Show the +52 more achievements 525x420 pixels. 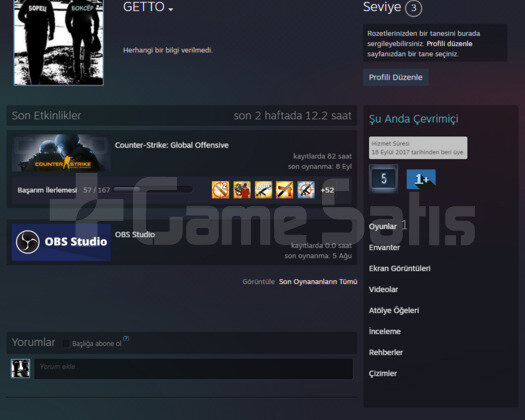(x=327, y=190)
